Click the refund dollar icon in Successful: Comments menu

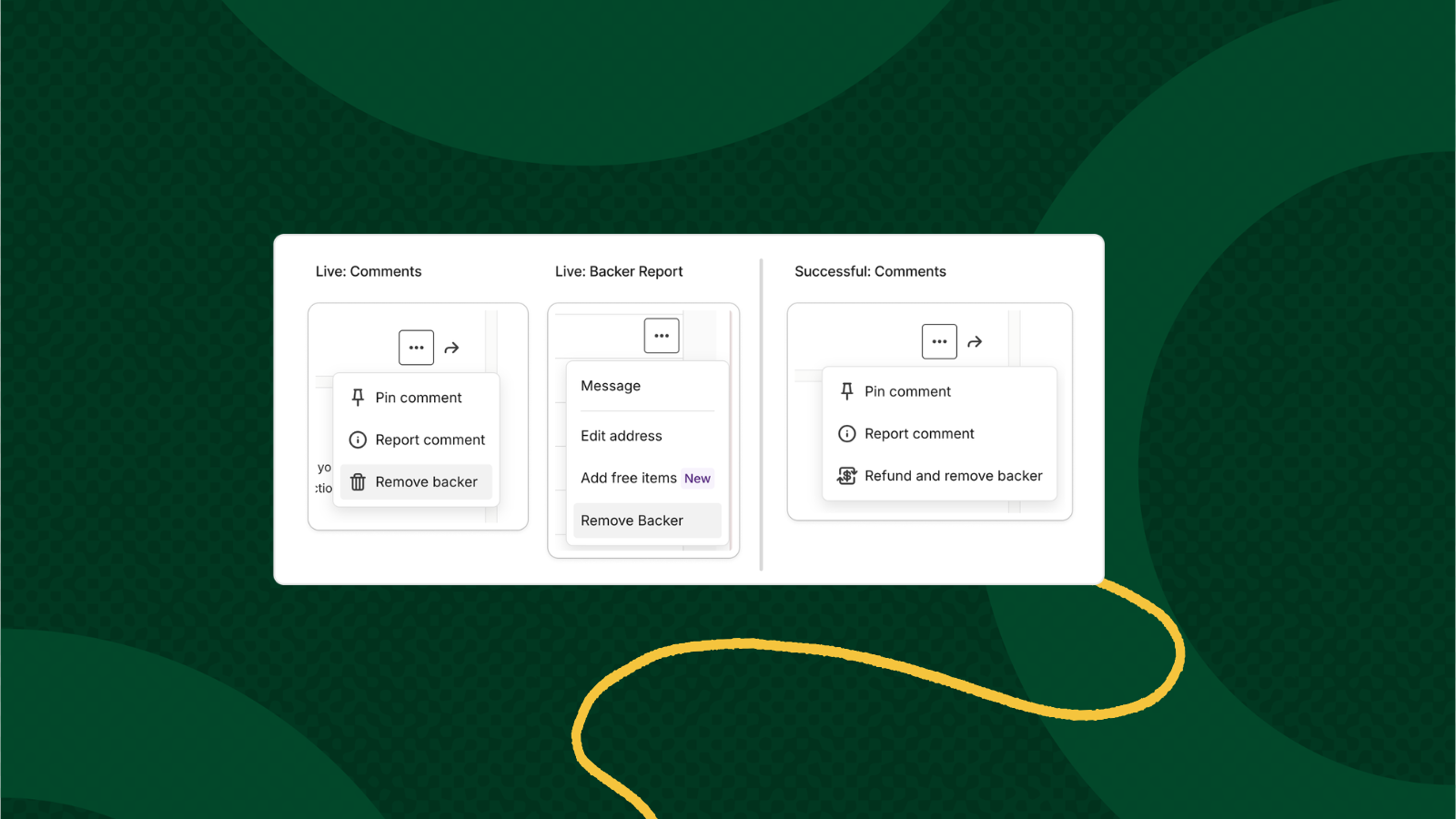[847, 476]
